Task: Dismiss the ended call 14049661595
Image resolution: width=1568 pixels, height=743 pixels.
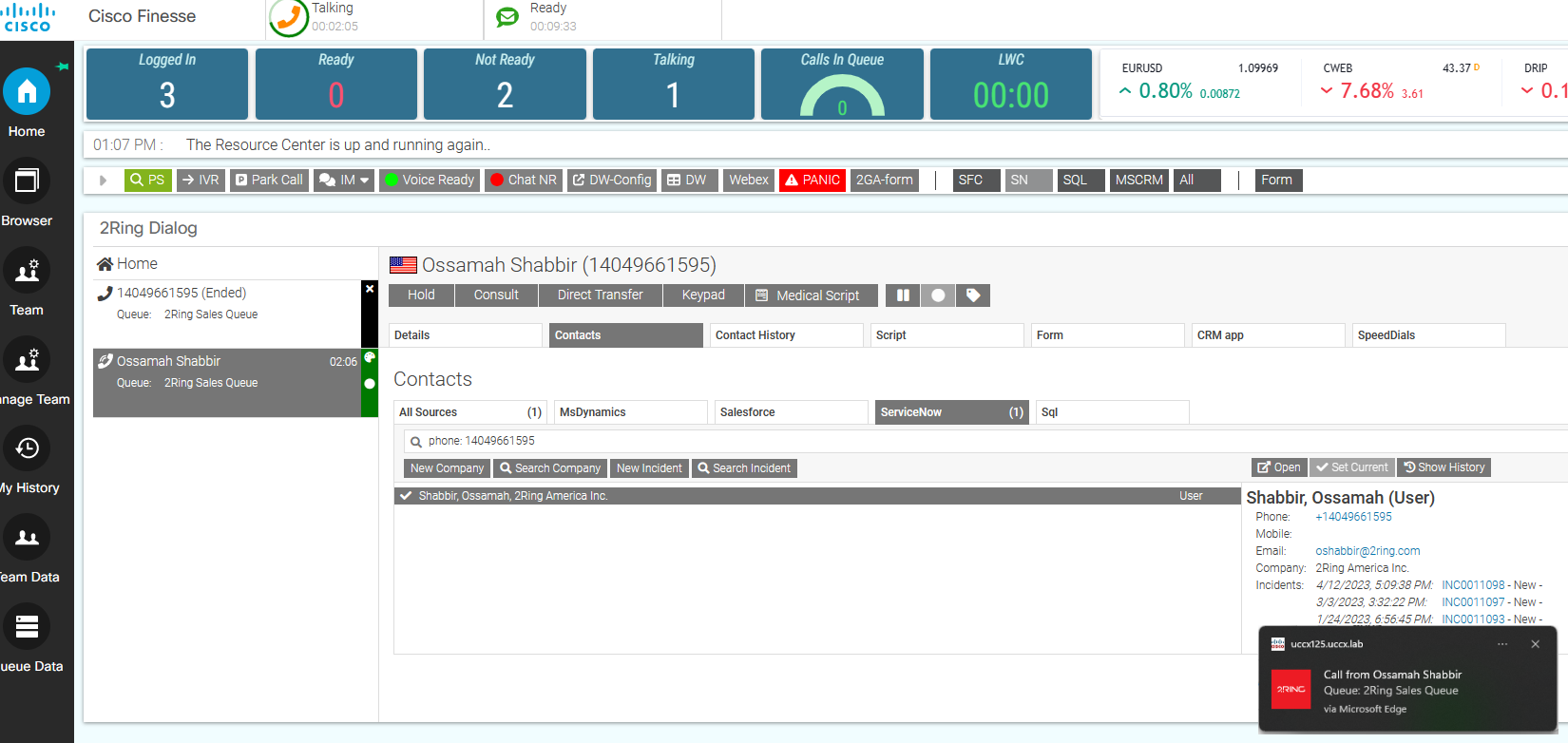Action: (x=370, y=289)
